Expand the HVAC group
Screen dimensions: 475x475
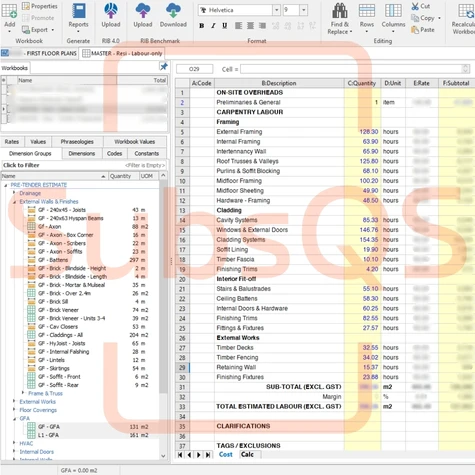(x=14, y=443)
